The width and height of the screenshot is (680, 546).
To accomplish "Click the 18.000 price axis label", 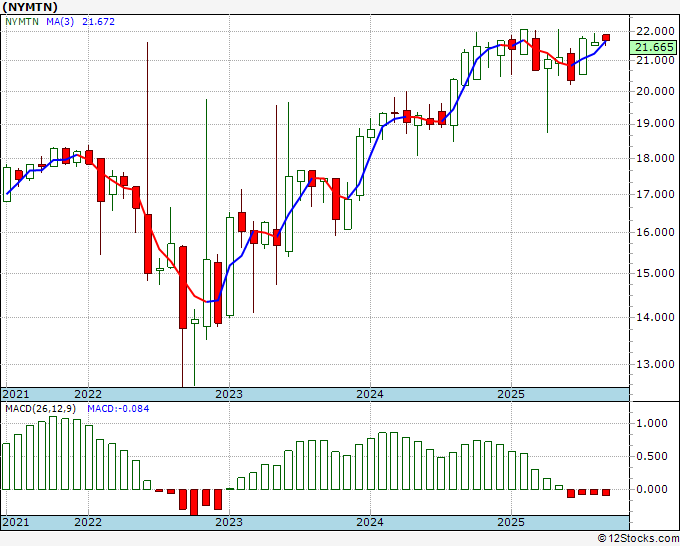I will (x=655, y=158).
